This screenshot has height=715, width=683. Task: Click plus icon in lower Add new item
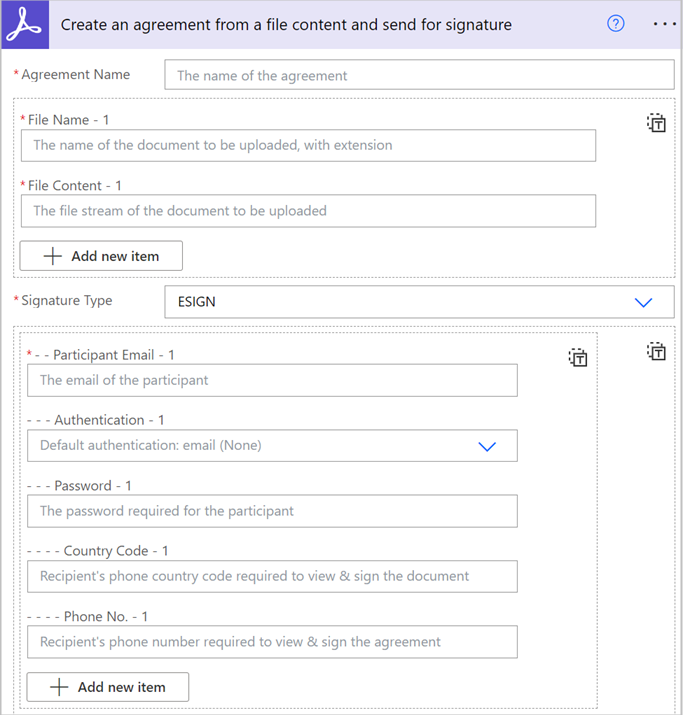[x=60, y=687]
